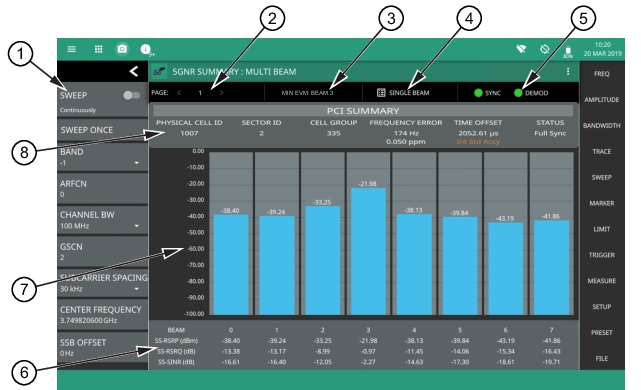This screenshot has height=390, width=641.
Task: Open the three-dot options menu
Action: [568, 72]
